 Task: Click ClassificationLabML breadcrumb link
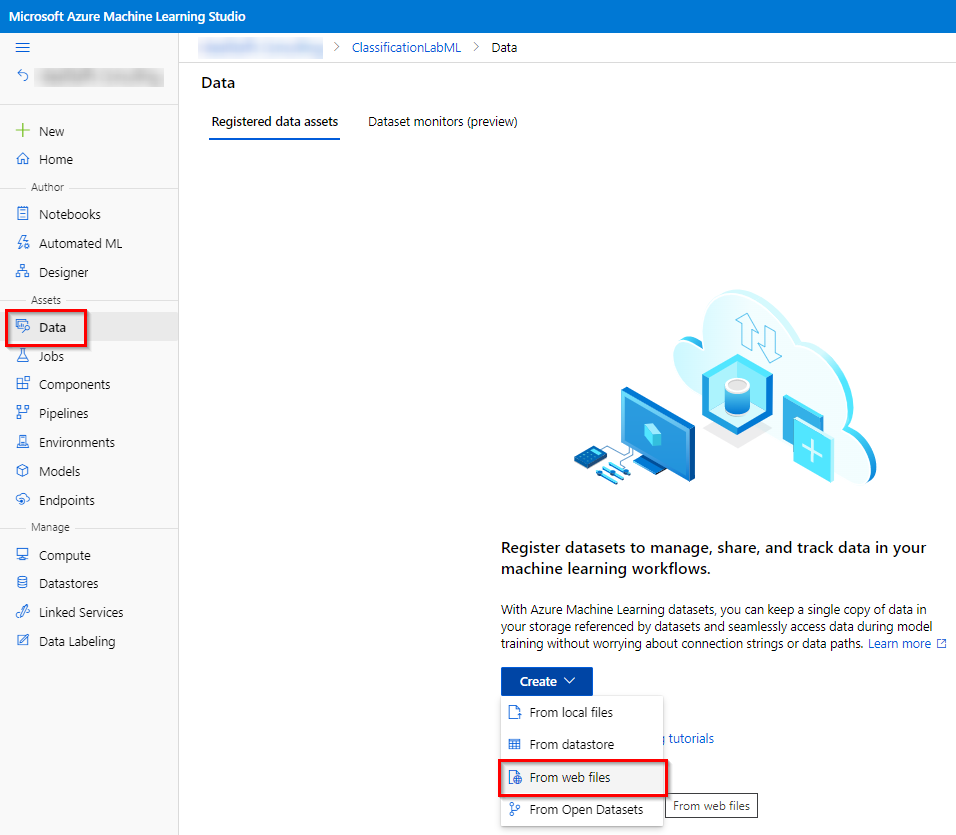406,47
